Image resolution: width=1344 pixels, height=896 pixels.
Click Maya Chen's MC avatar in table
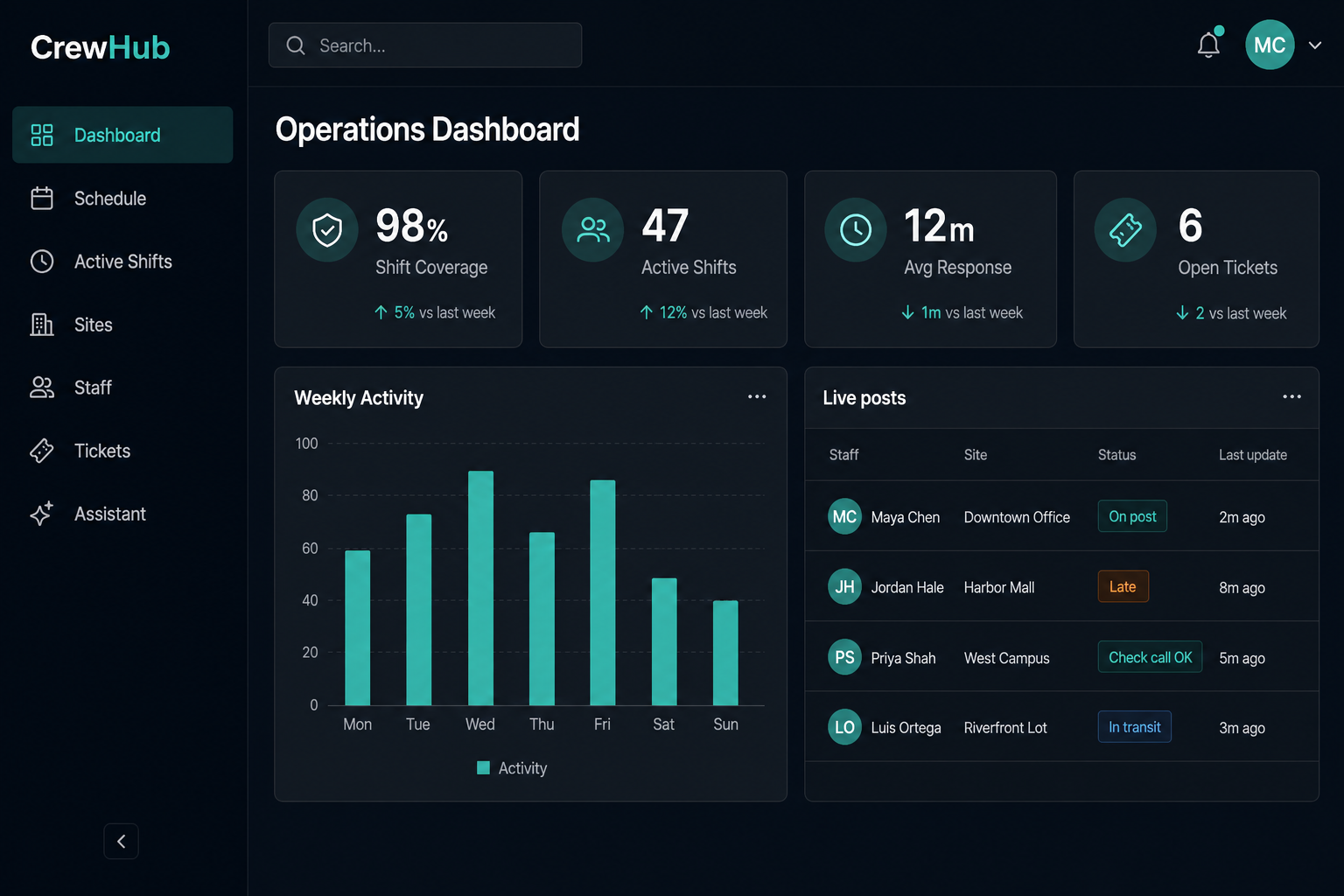pyautogui.click(x=844, y=517)
